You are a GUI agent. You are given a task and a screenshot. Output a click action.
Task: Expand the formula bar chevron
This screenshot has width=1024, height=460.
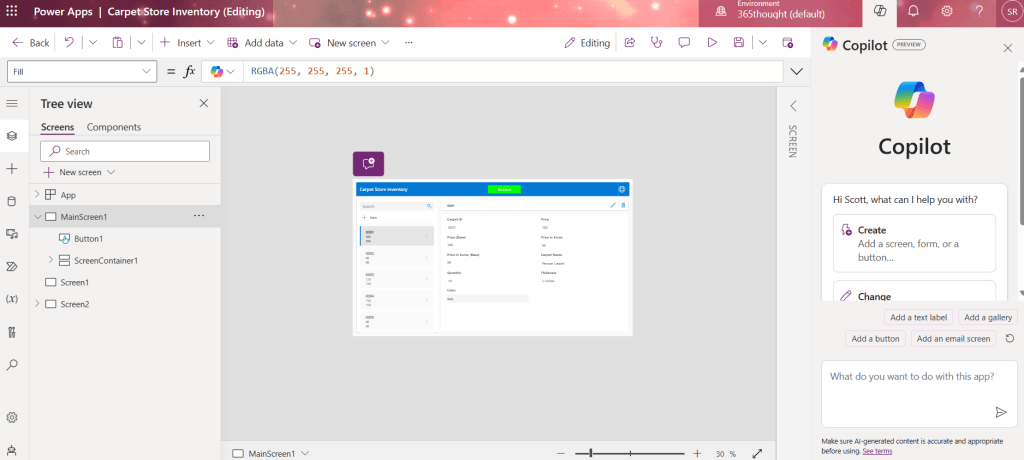(796, 72)
